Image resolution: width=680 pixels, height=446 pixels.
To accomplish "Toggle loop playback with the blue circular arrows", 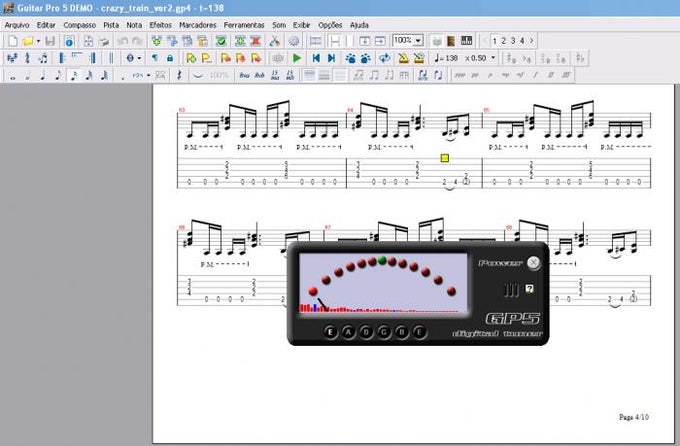I will click(x=384, y=58).
